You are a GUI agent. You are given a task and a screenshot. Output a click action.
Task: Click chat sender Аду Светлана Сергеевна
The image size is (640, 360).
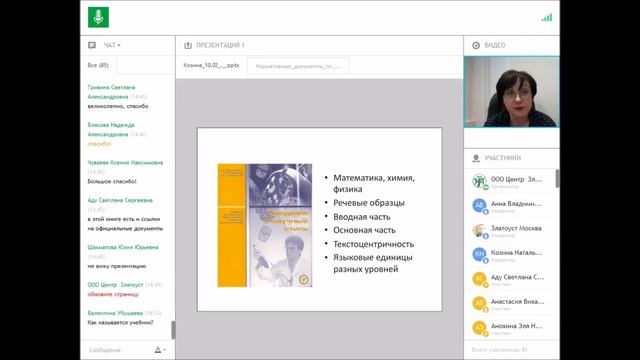[120, 200]
